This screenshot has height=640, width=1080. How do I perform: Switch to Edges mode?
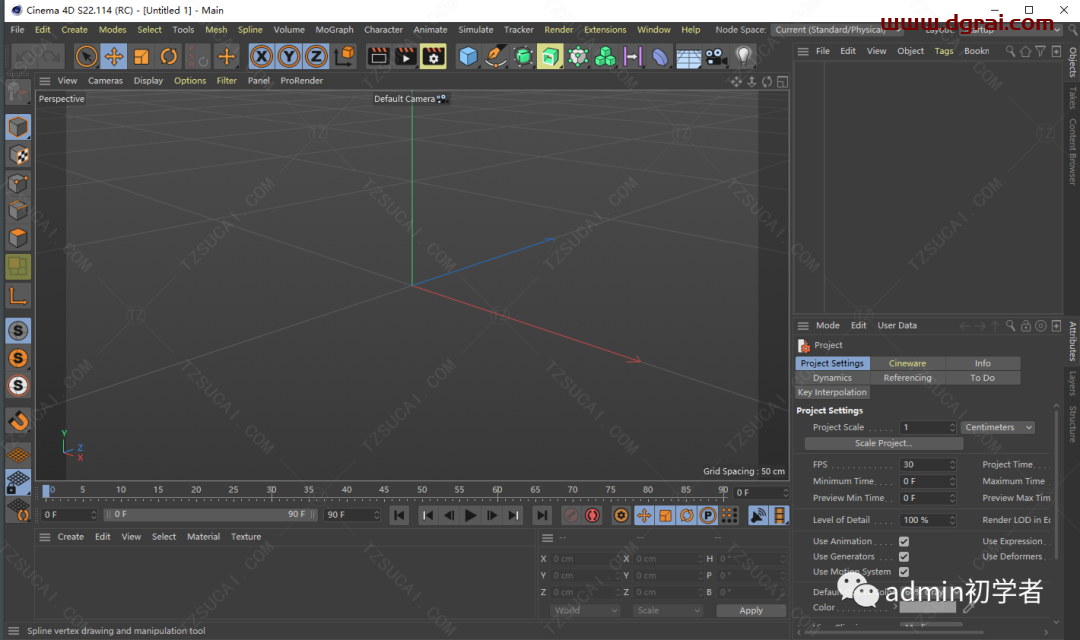(18, 210)
